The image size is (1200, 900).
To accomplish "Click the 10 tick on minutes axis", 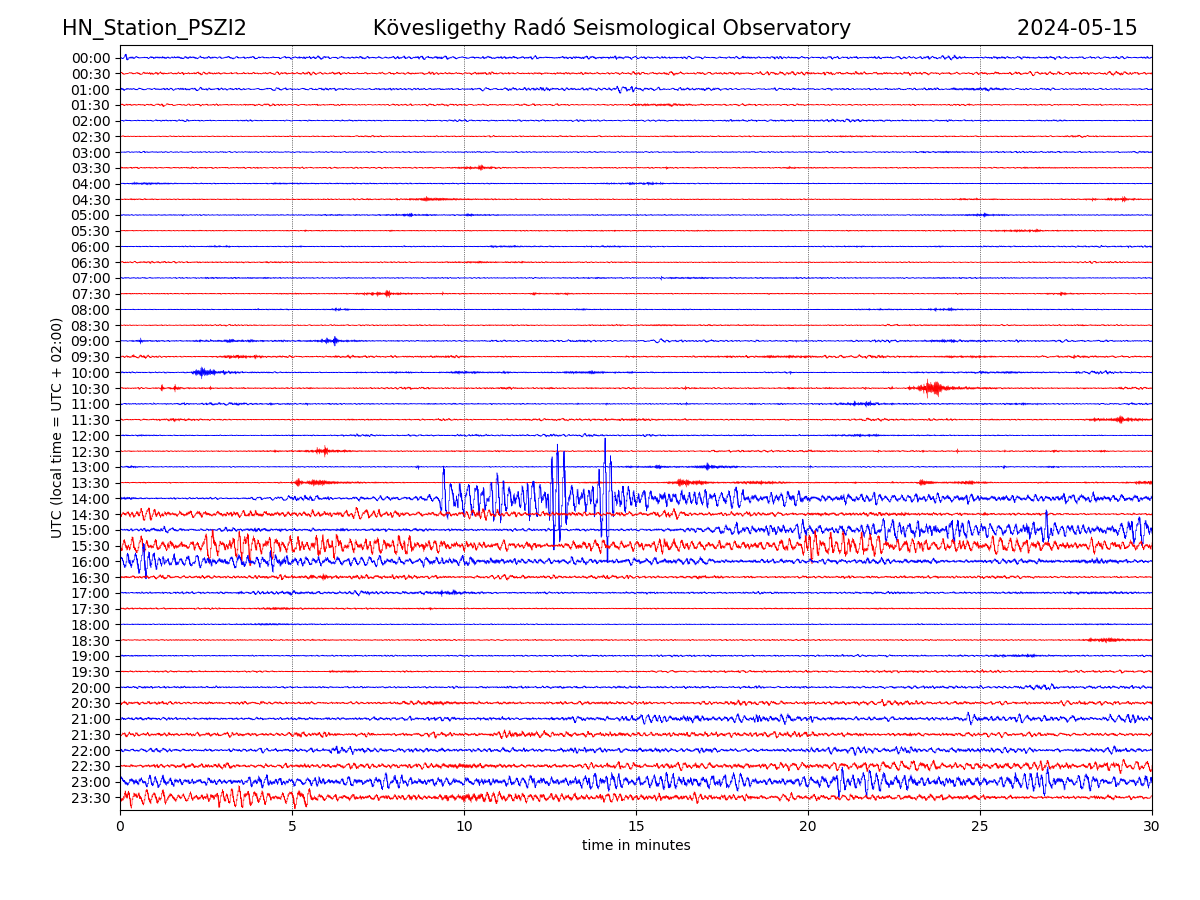I will (x=464, y=826).
